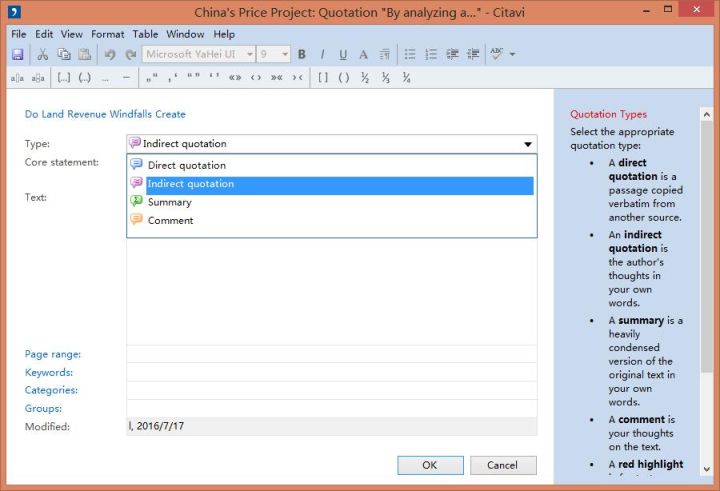
Task: Click the Keywords label link
Action: tap(49, 372)
